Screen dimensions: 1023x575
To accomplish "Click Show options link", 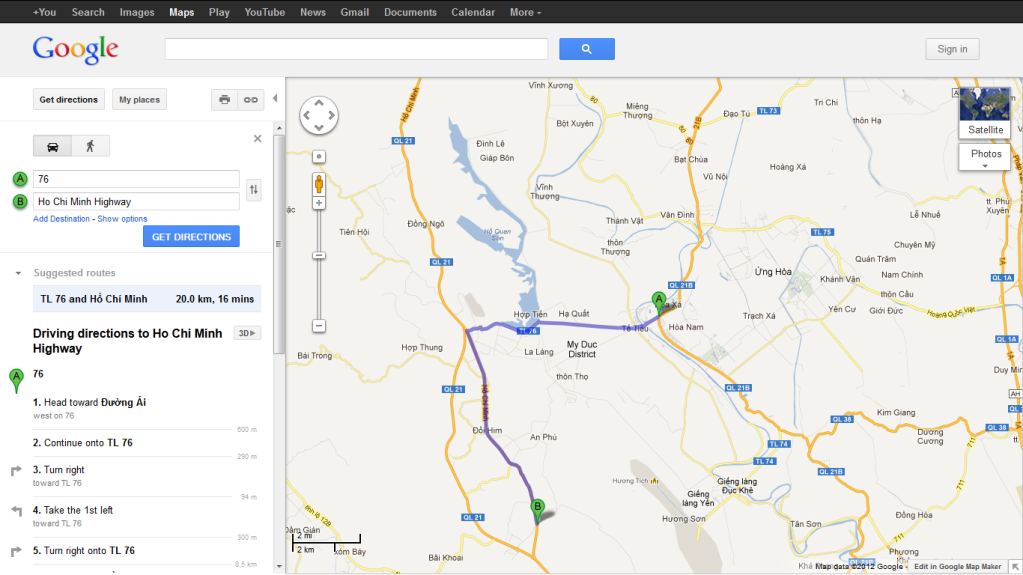I will [x=122, y=219].
